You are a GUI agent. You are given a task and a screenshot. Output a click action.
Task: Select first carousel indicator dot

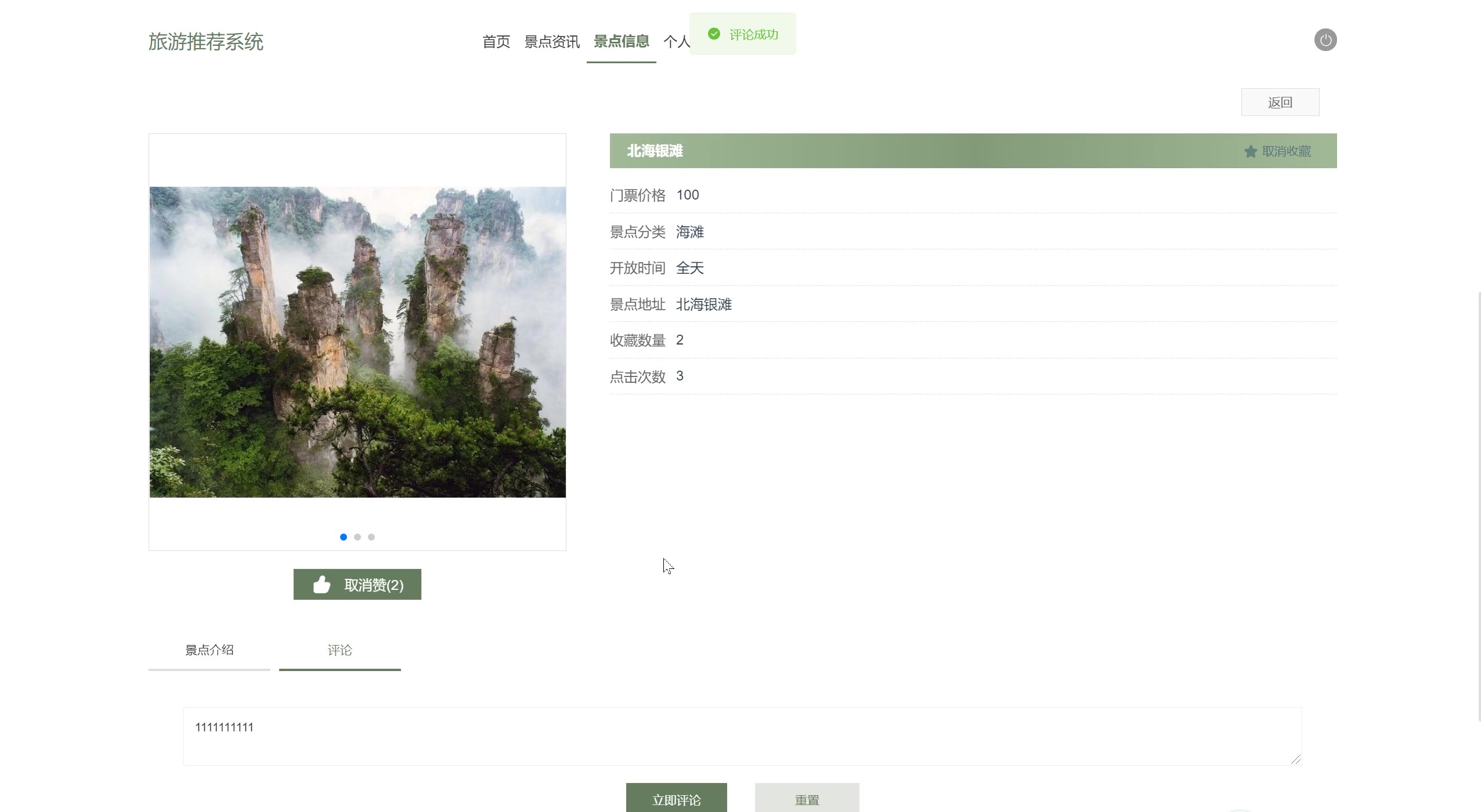(344, 537)
